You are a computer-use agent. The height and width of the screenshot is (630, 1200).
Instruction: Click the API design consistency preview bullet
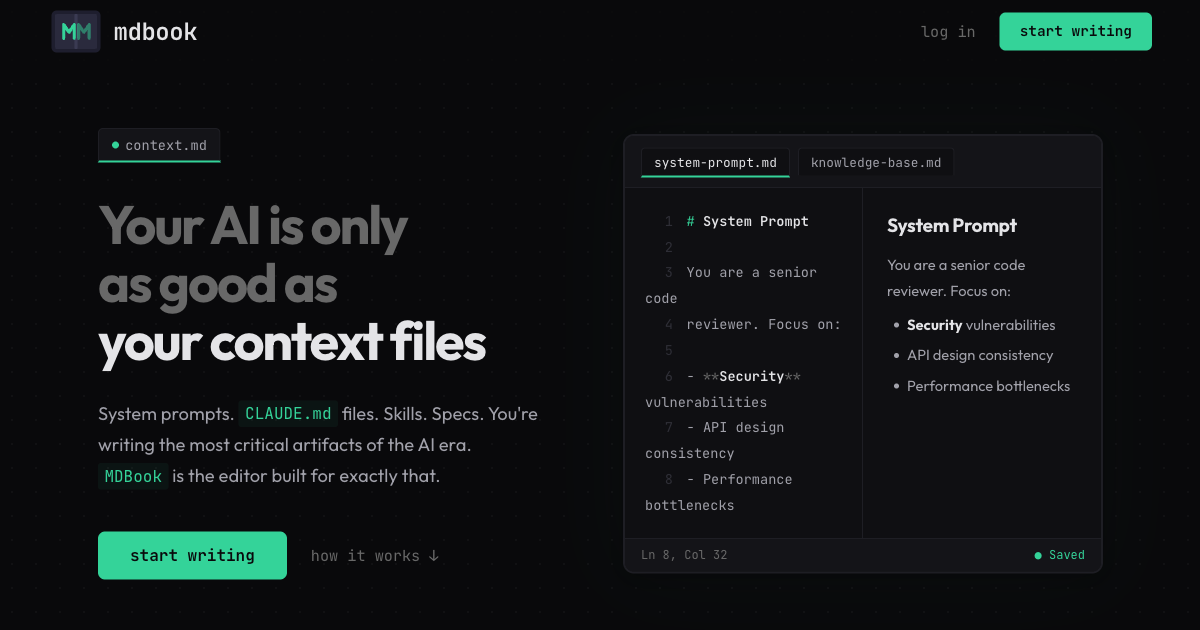(980, 355)
